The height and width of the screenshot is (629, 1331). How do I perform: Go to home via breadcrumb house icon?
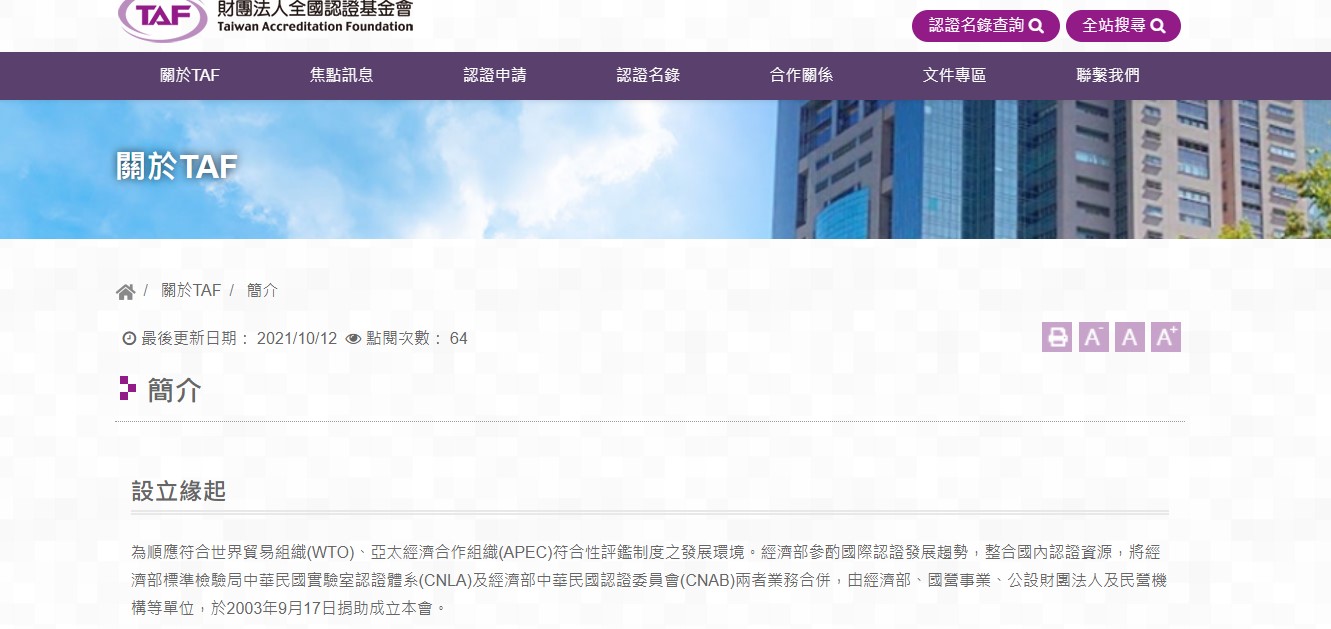tap(125, 292)
